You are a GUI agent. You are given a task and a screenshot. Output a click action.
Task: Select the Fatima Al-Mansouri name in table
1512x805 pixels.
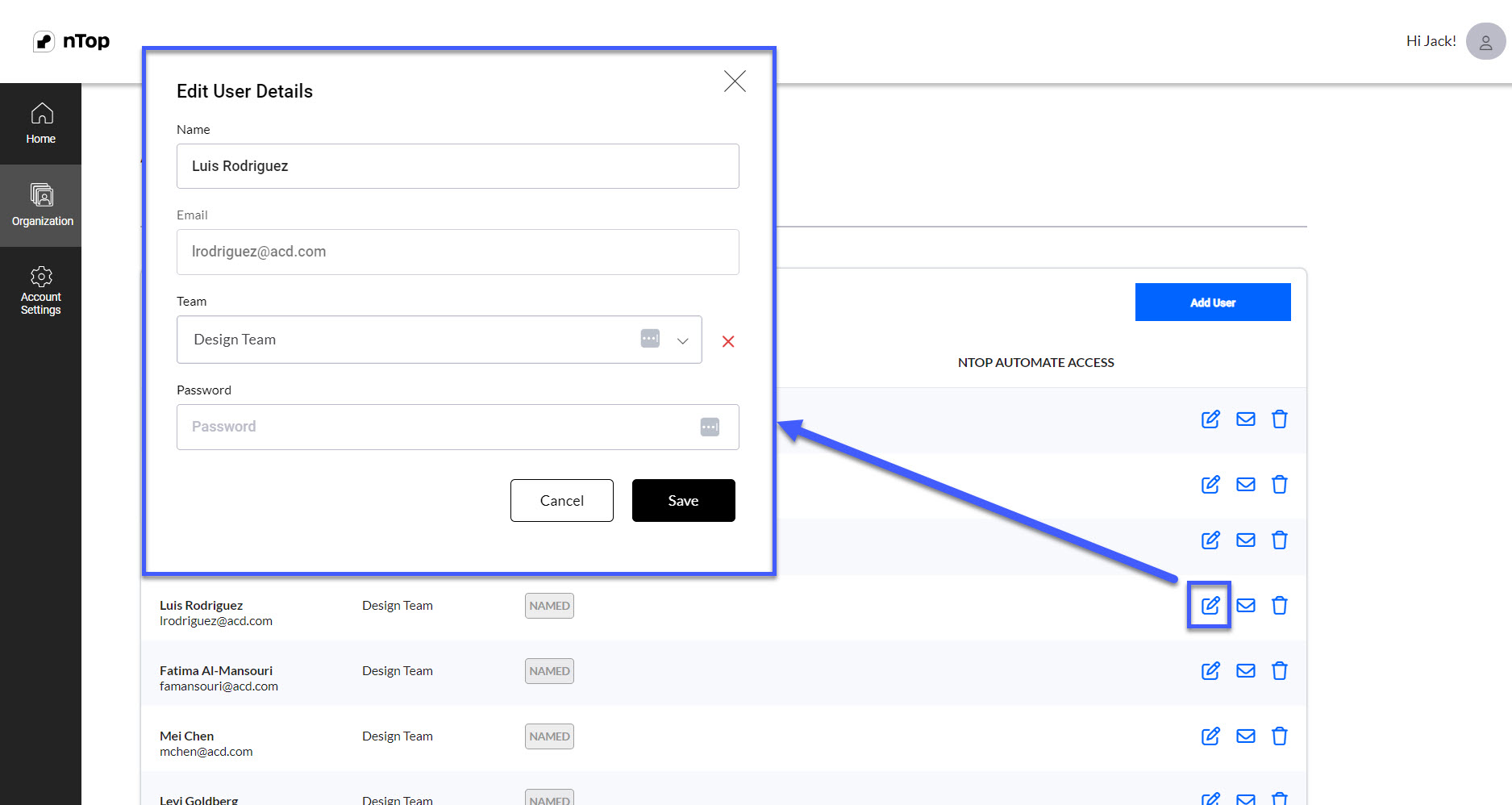point(216,670)
